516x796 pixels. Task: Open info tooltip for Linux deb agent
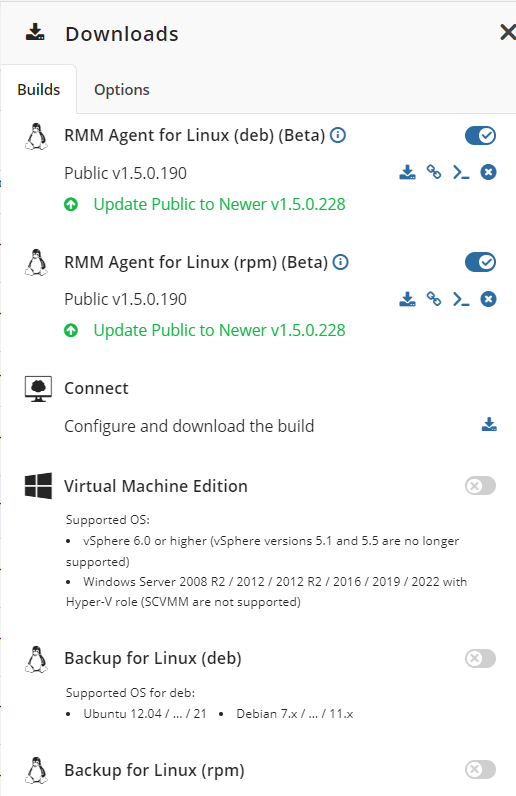point(338,136)
